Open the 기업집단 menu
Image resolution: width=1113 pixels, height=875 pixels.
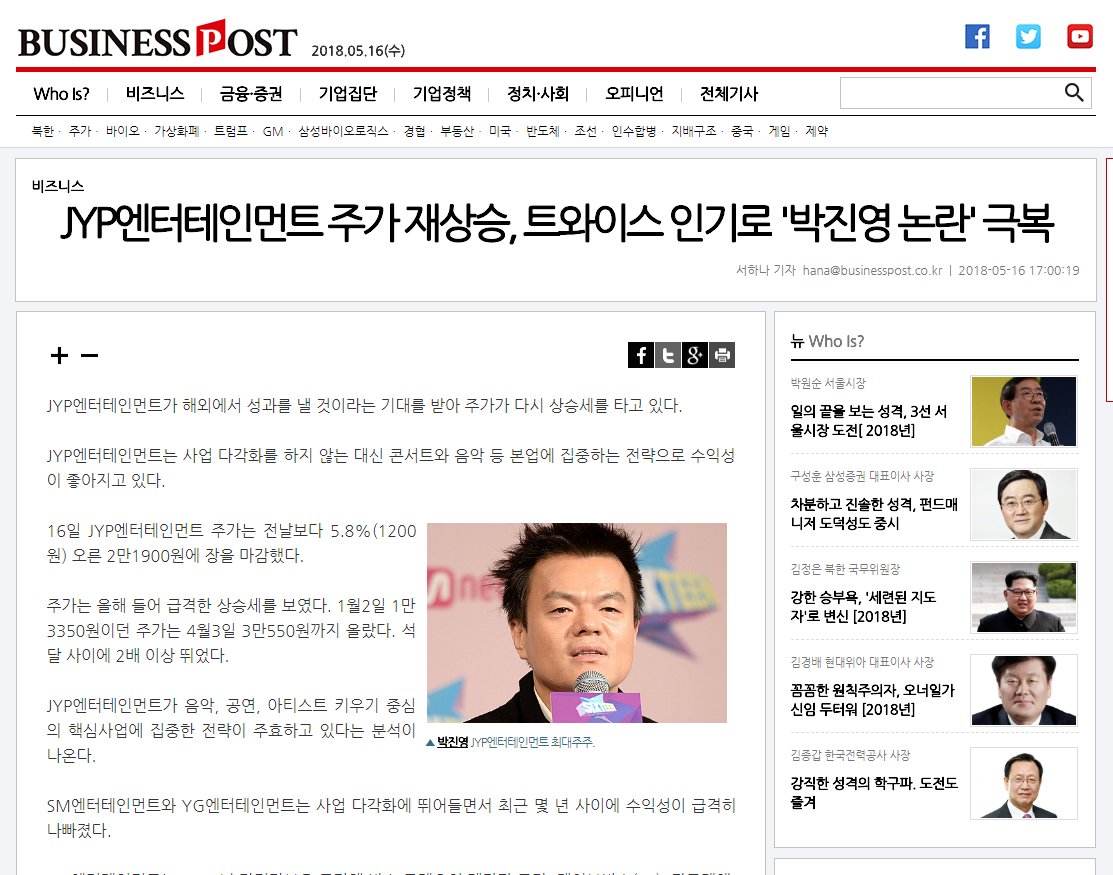pos(348,94)
